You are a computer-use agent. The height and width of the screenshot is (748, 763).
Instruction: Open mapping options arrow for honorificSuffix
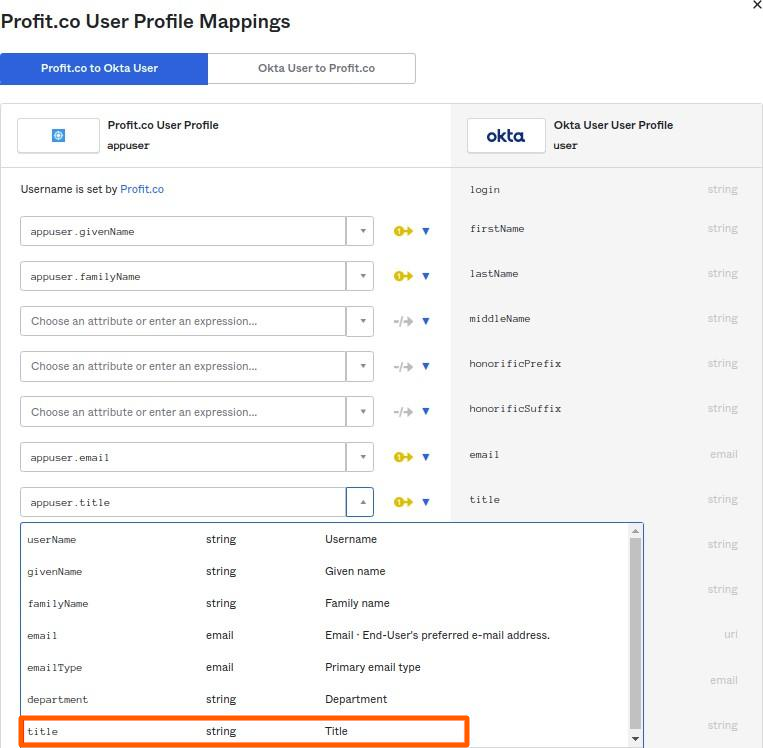click(x=426, y=412)
